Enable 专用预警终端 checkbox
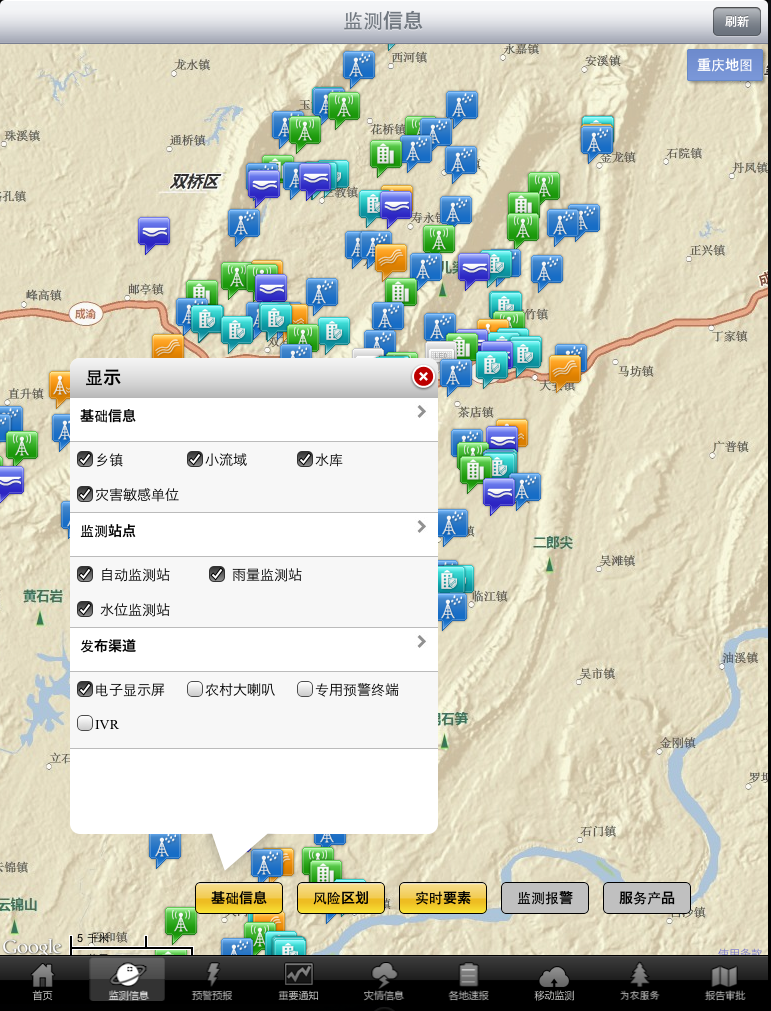 pos(305,689)
